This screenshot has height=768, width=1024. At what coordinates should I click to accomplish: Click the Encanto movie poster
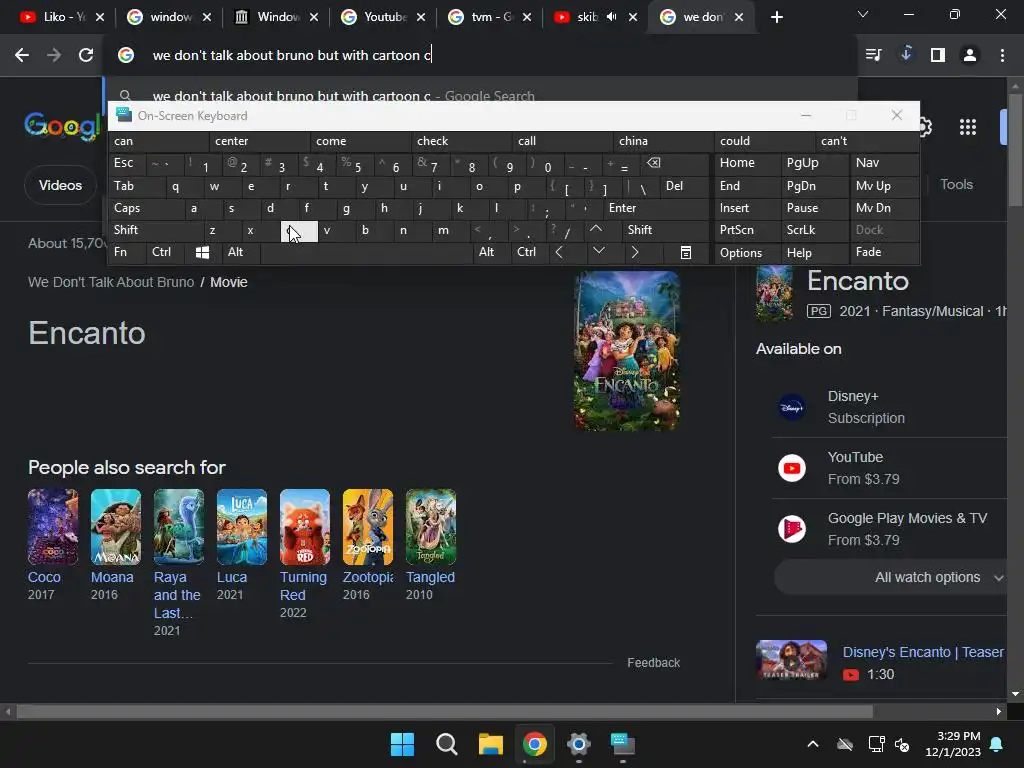pyautogui.click(x=627, y=351)
